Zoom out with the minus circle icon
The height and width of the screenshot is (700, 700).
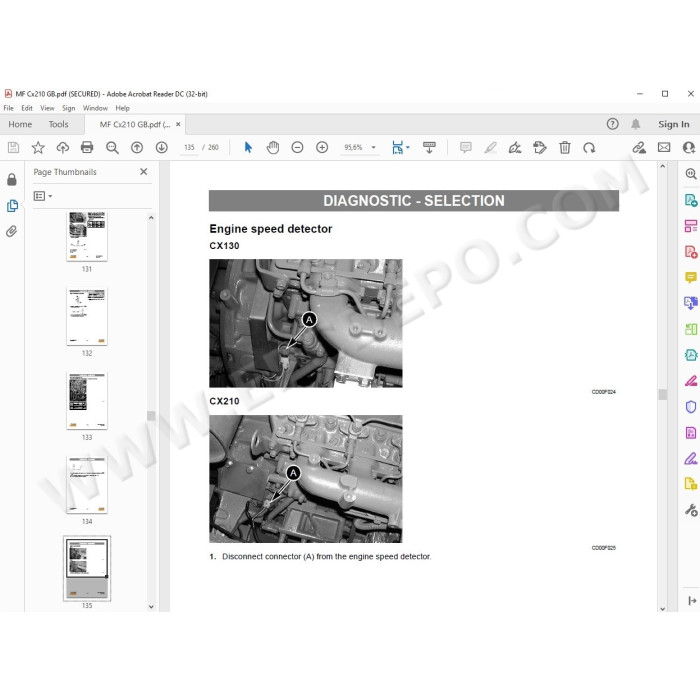tap(297, 147)
